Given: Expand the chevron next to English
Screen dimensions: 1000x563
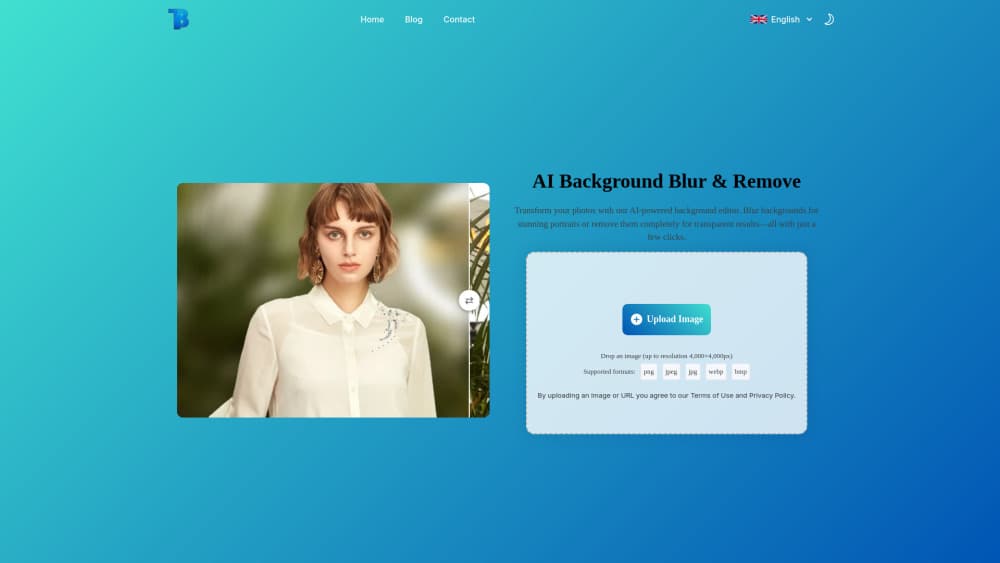Looking at the screenshot, I should (809, 19).
